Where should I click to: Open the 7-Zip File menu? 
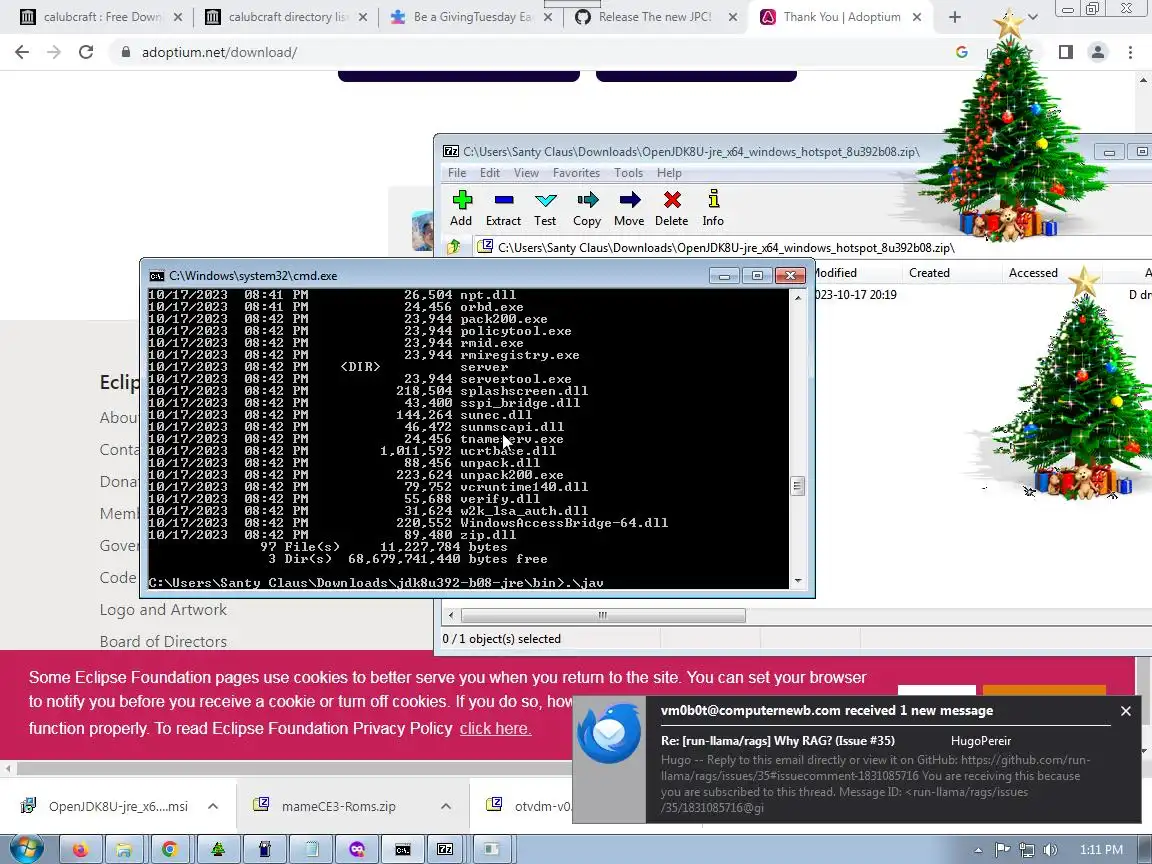(x=457, y=173)
